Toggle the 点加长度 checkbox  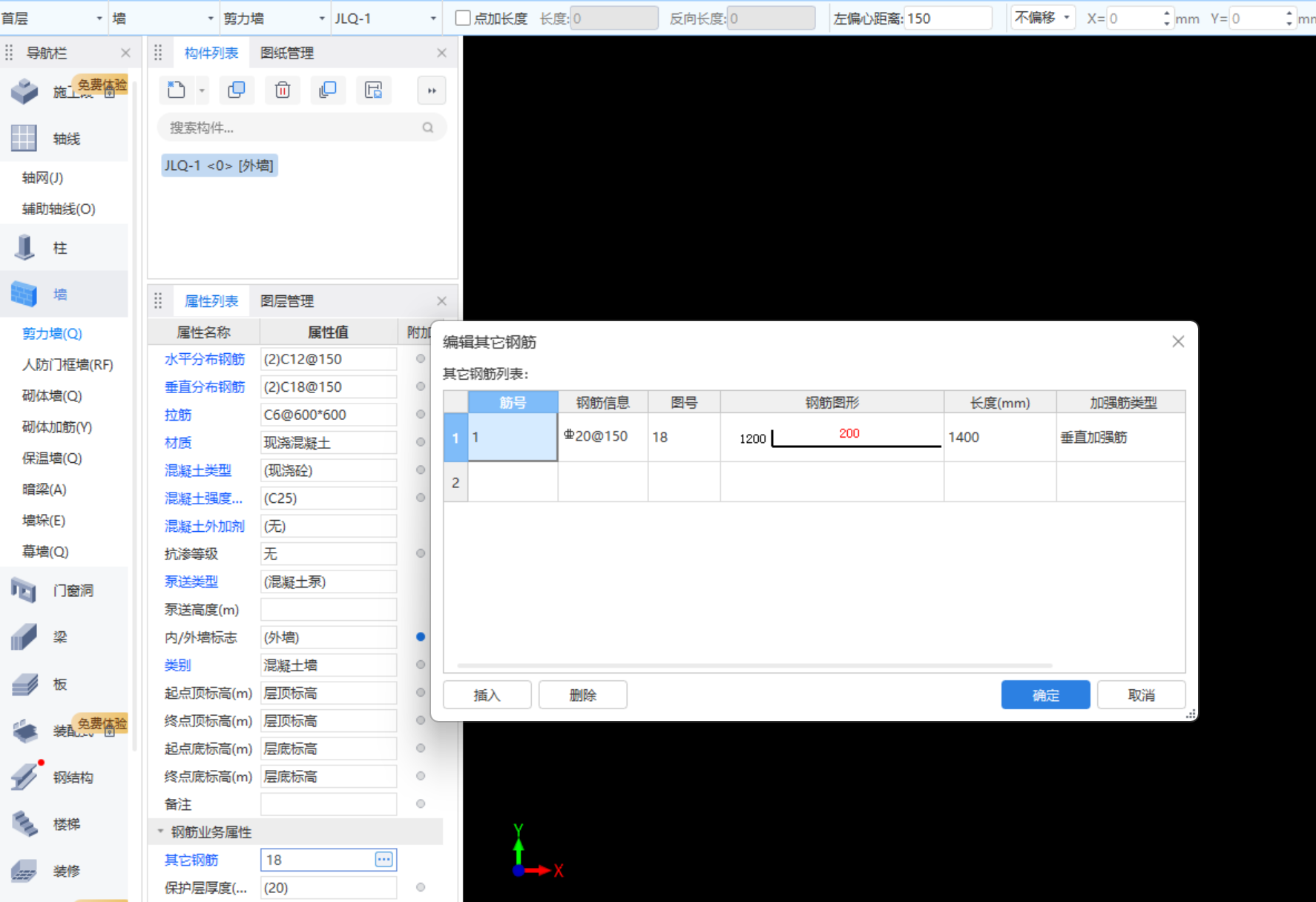click(463, 18)
